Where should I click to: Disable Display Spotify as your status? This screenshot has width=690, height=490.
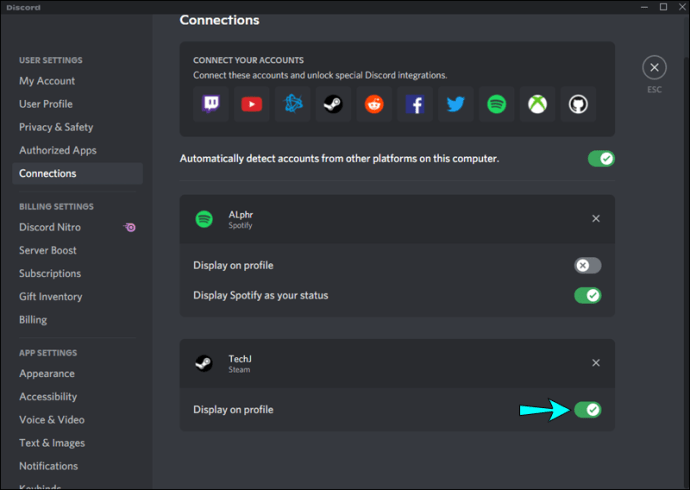click(588, 295)
